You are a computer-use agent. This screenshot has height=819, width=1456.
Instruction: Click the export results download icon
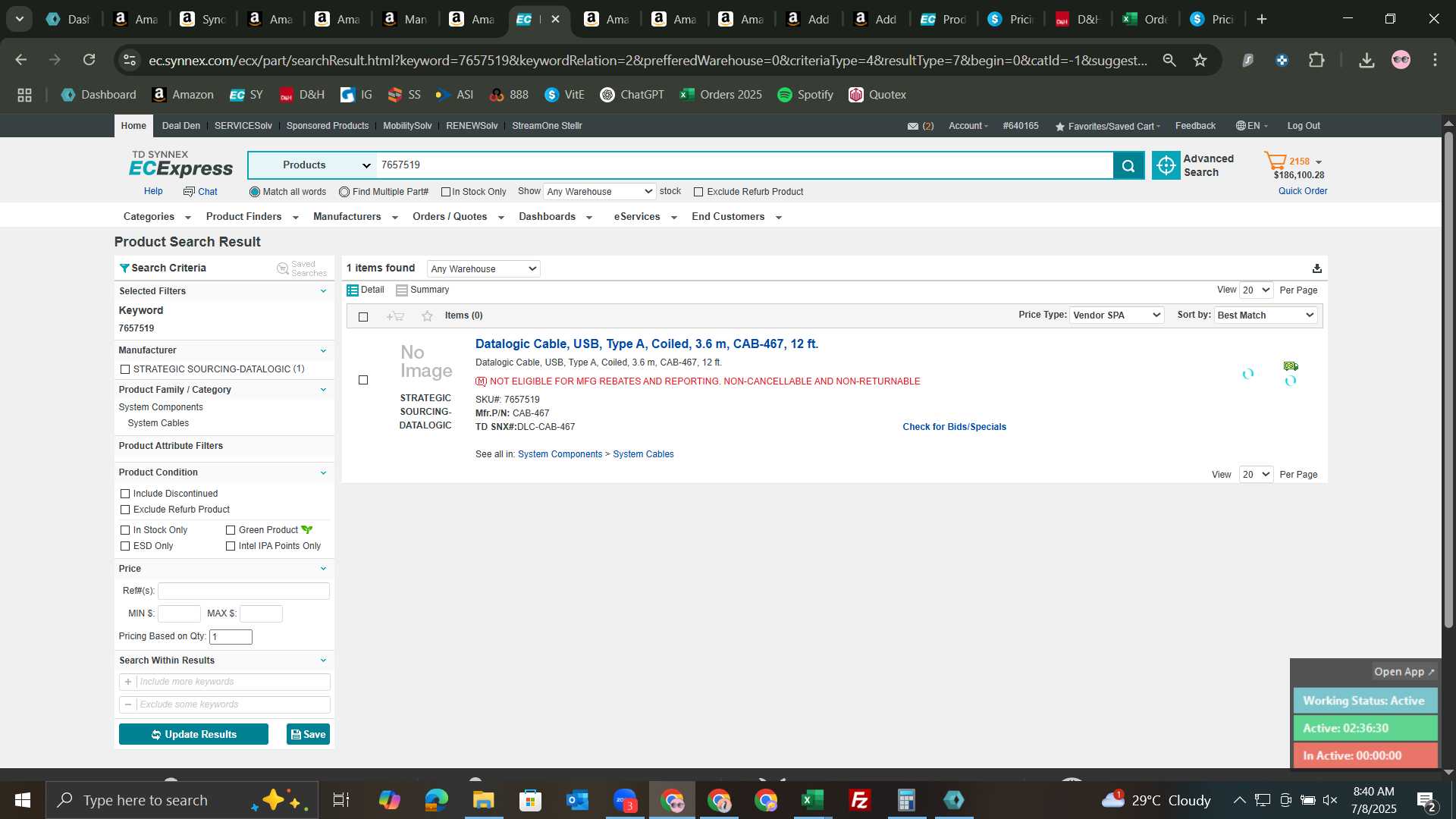tap(1316, 268)
